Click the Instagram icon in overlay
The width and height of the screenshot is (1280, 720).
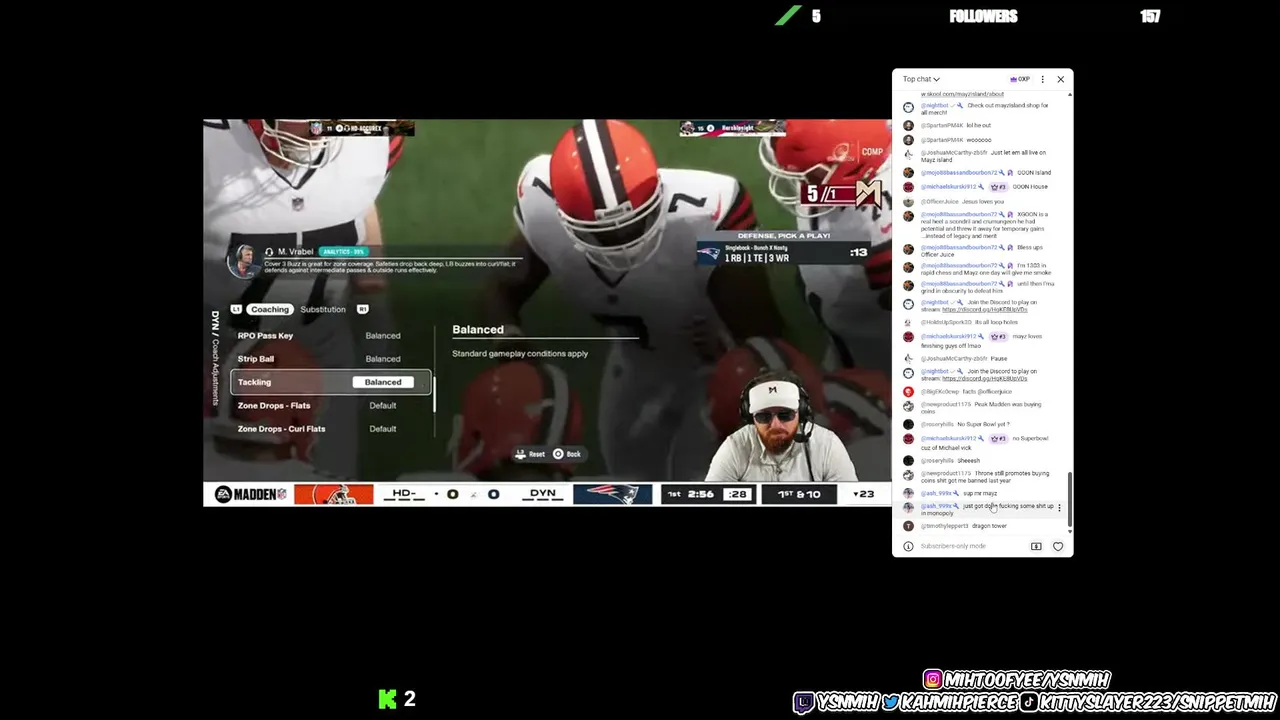click(x=933, y=680)
